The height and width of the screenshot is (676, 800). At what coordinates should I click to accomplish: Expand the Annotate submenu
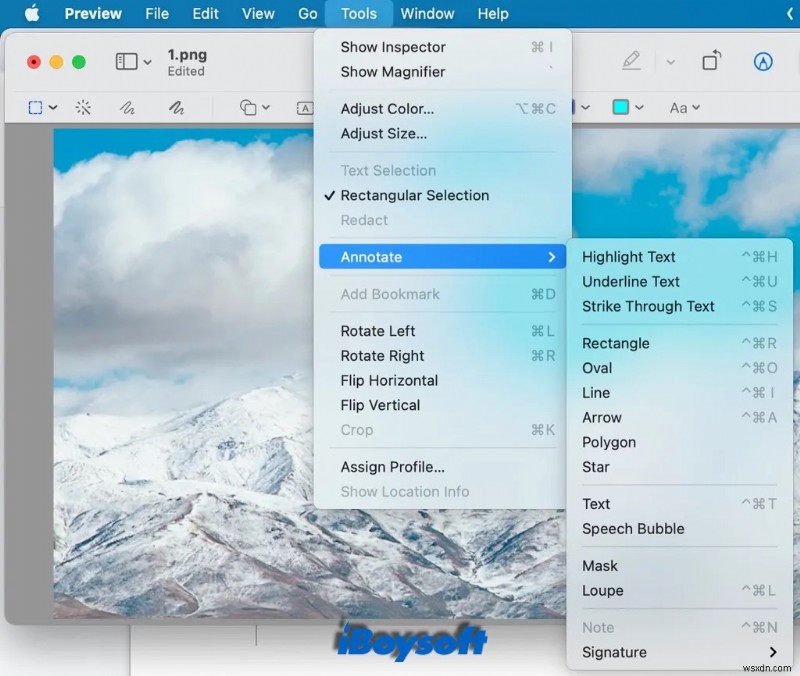(442, 257)
